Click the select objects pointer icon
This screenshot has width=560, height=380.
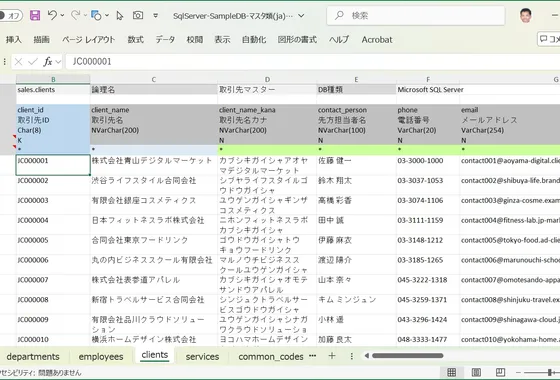[120, 15]
